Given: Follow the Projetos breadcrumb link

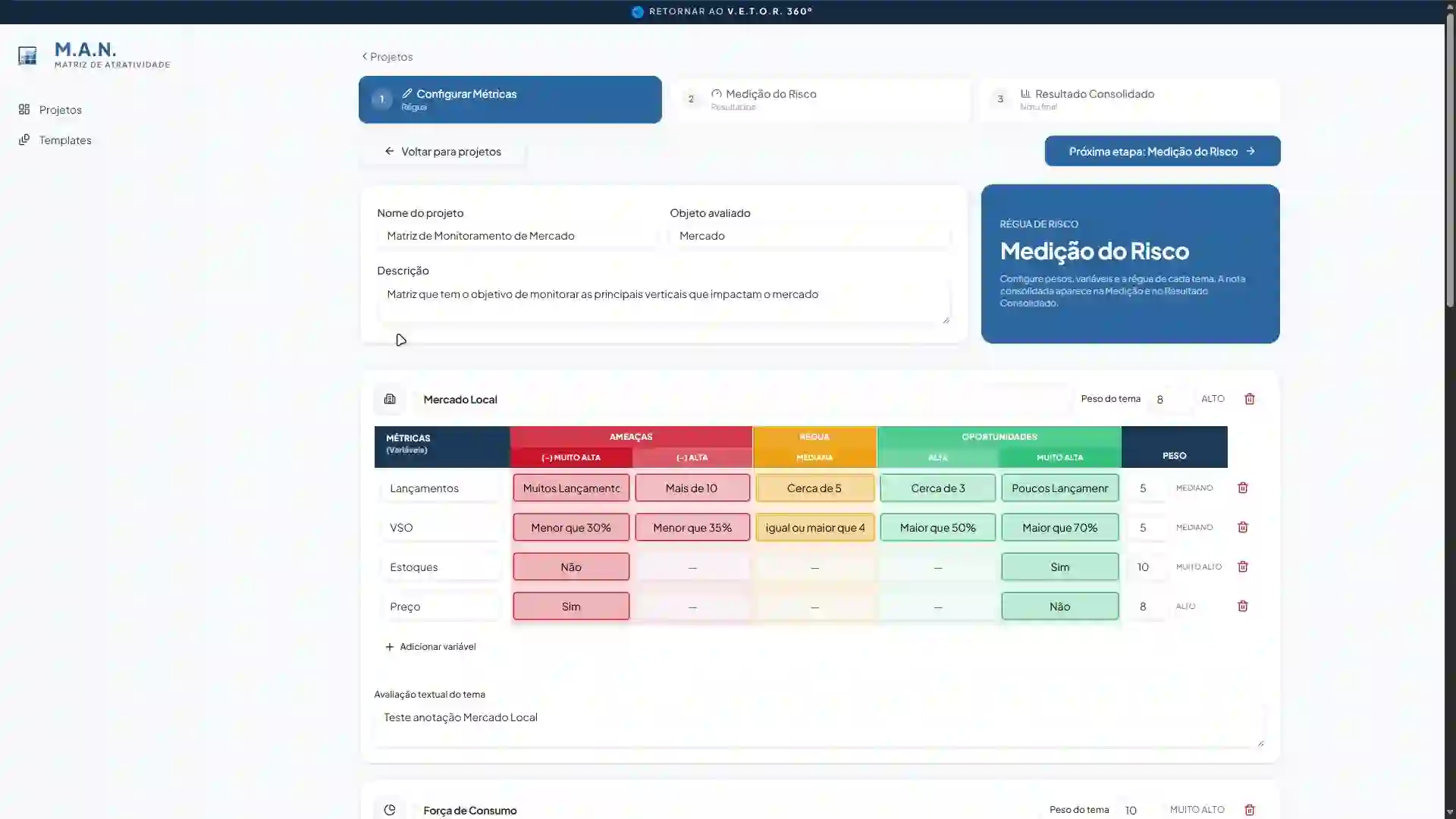Looking at the screenshot, I should 388,57.
